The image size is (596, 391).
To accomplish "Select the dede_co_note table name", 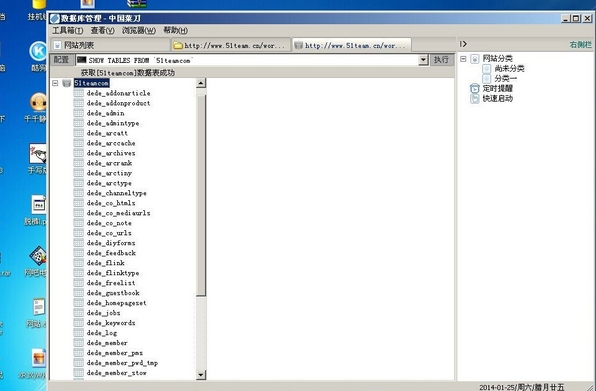I will (109, 223).
